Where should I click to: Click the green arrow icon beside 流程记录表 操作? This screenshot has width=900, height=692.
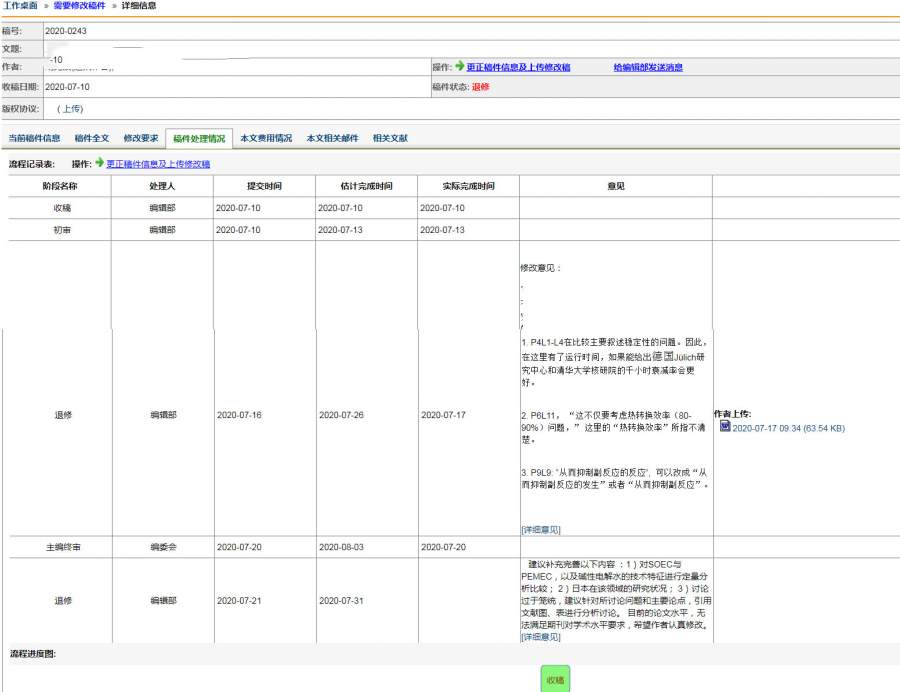click(x=100, y=163)
